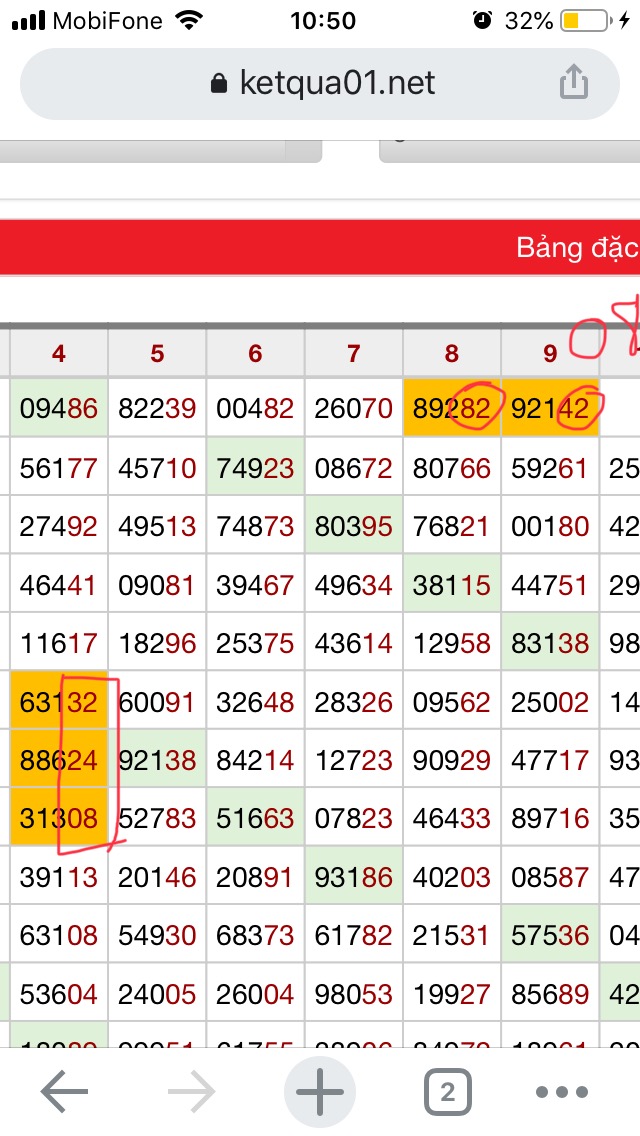The width and height of the screenshot is (640, 1136).
Task: Tap the orange cell 31308
Action: (59, 819)
